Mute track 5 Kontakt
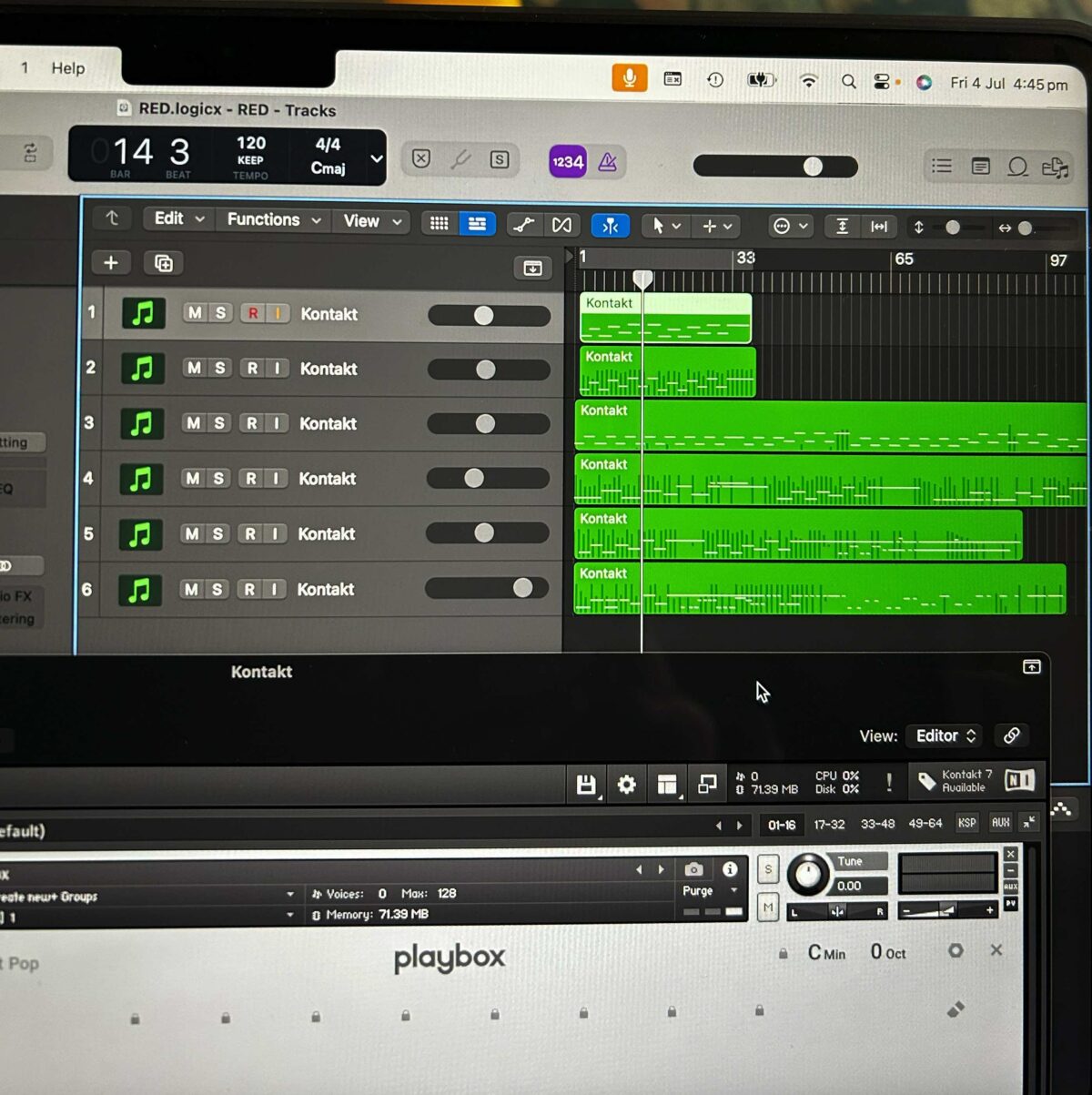 (x=192, y=533)
